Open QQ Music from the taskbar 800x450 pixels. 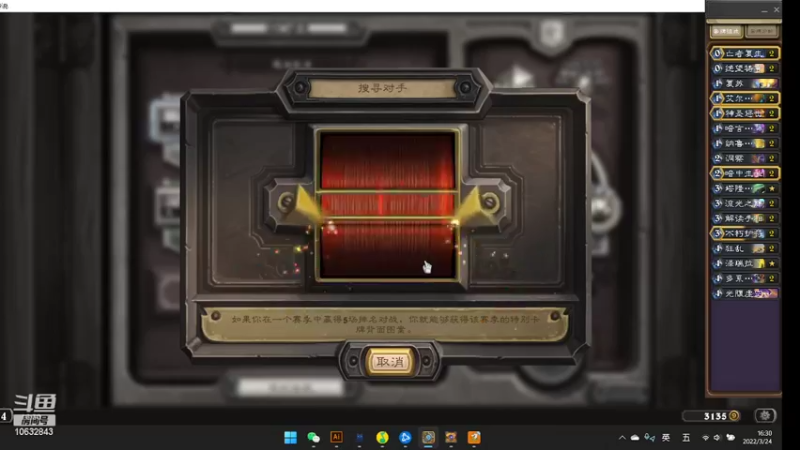(382, 437)
